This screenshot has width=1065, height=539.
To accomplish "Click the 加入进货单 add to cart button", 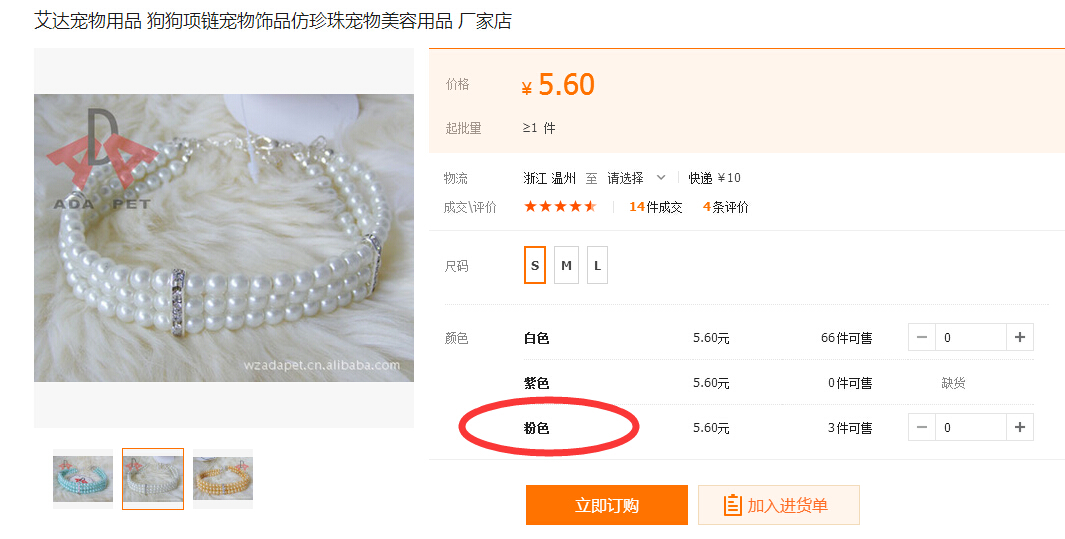I will pos(778,506).
